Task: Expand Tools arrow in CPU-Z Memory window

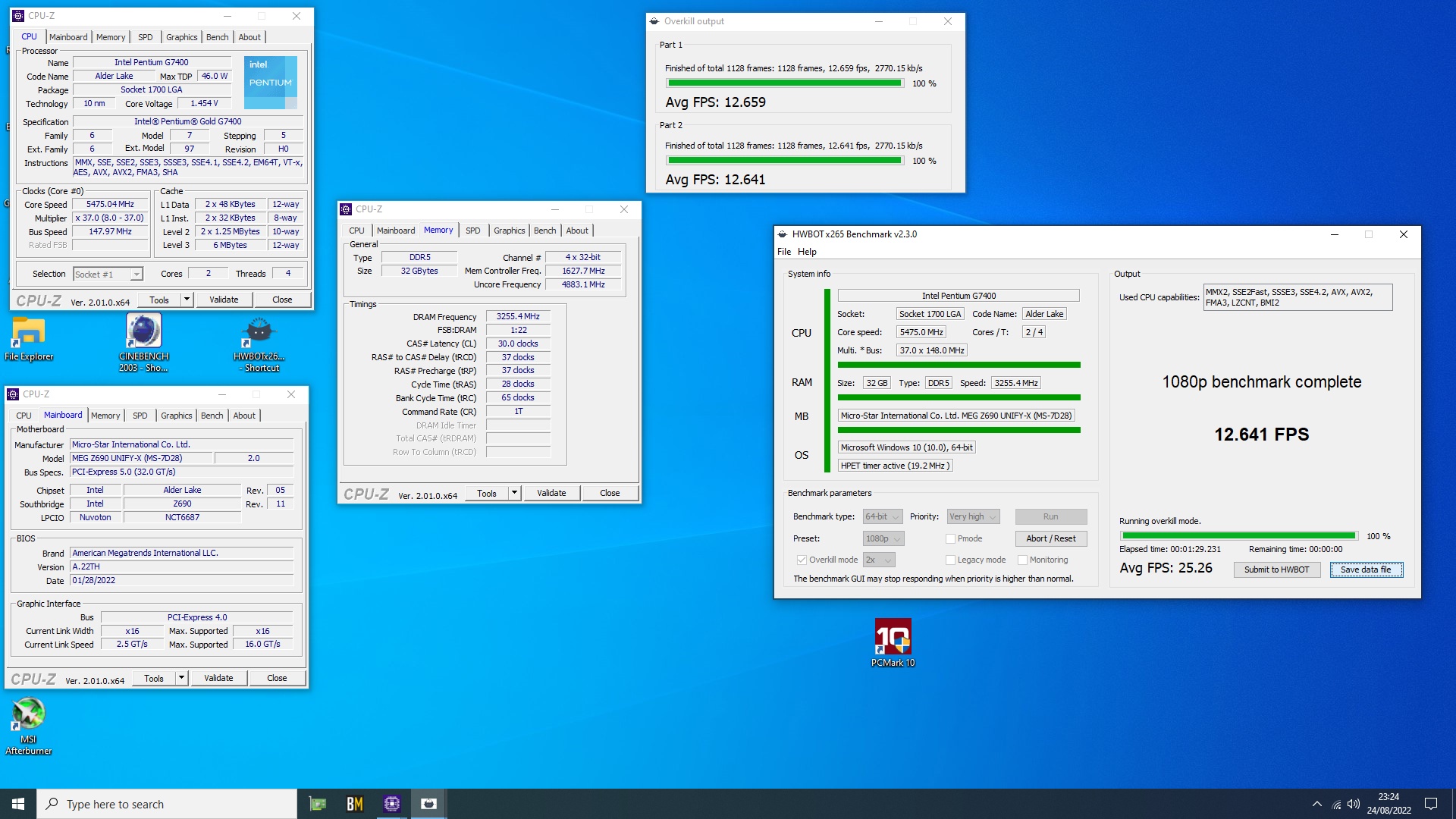Action: click(514, 493)
